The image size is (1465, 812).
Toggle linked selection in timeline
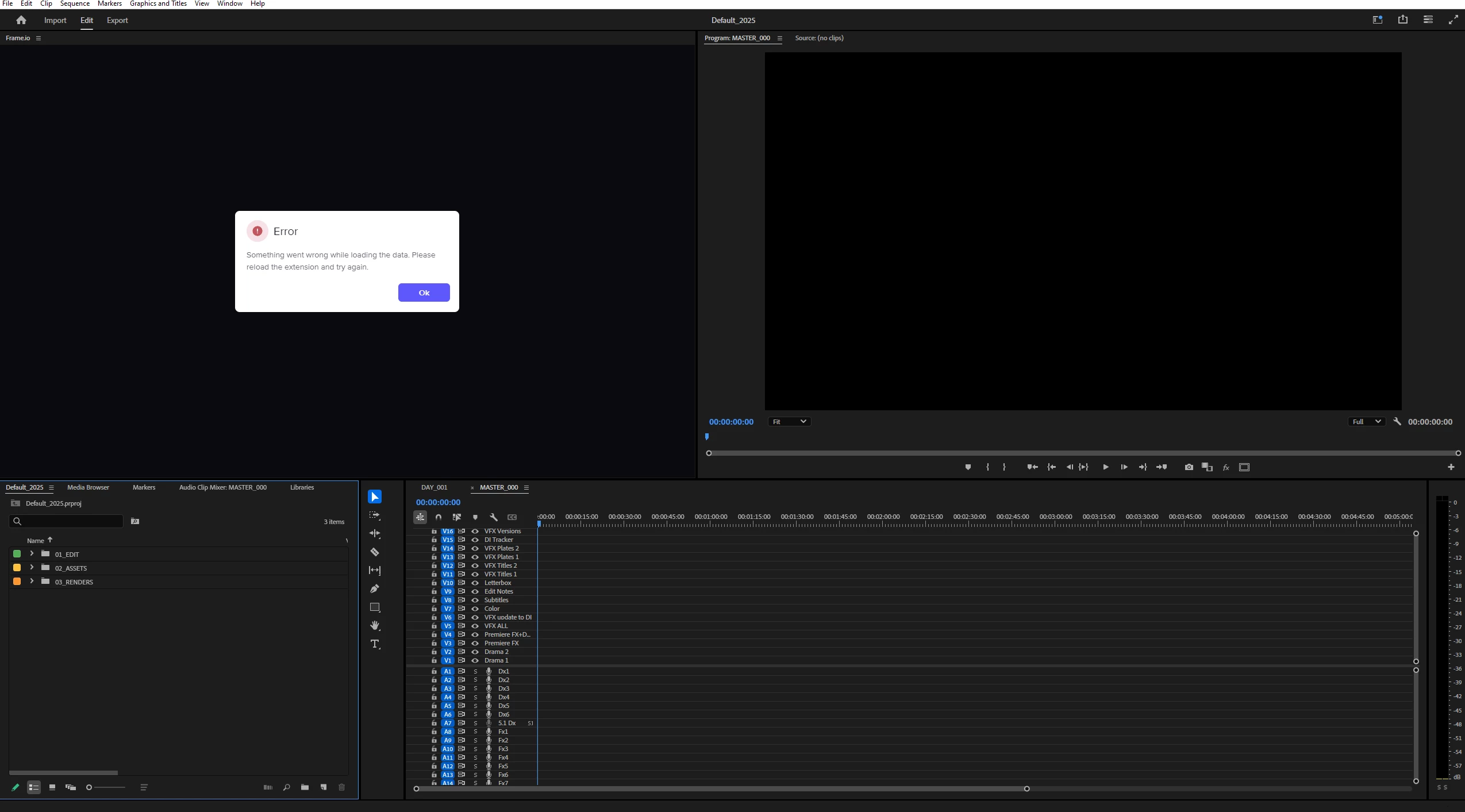coord(457,517)
